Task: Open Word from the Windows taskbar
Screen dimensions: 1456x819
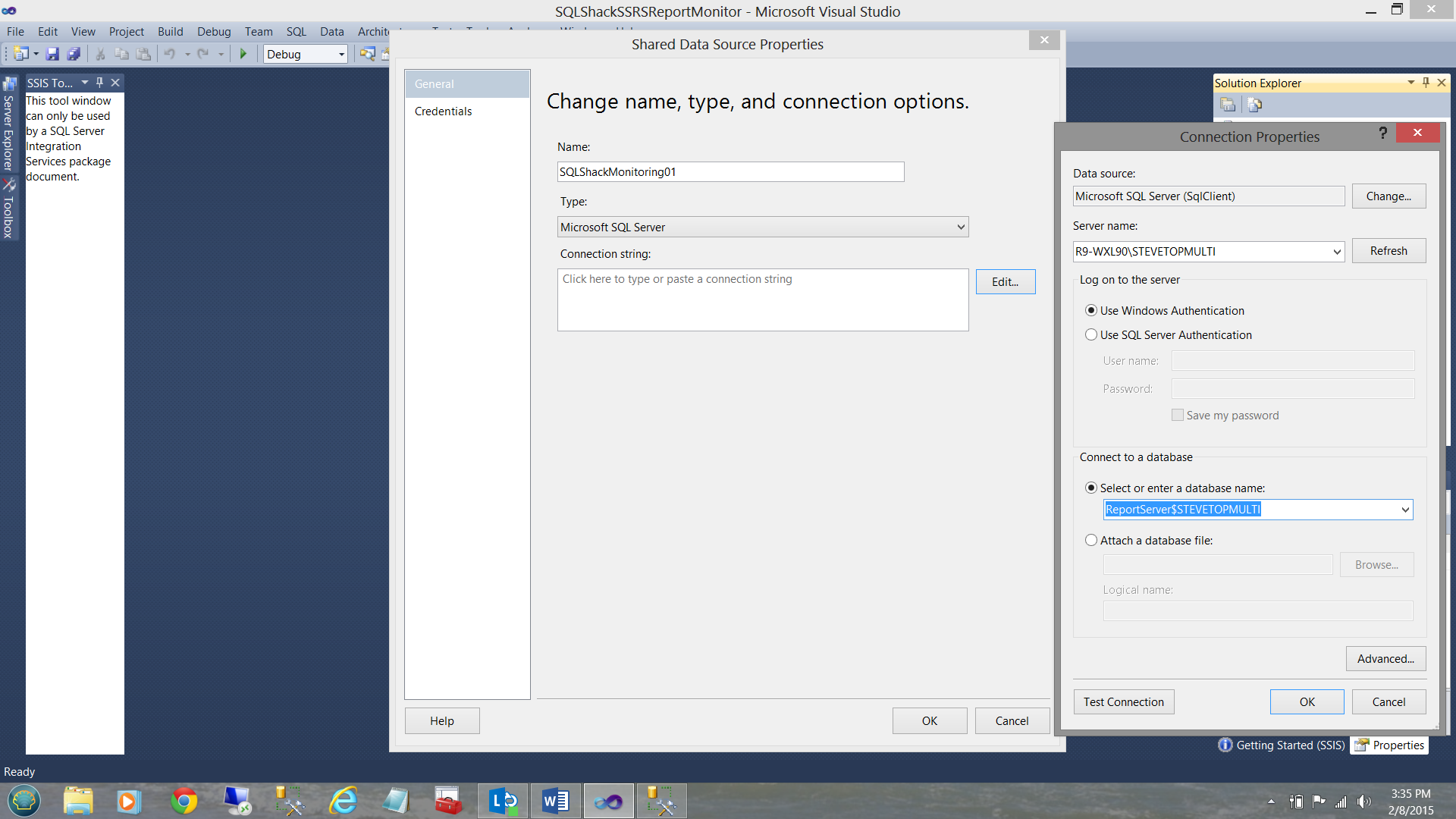Action: [x=555, y=801]
